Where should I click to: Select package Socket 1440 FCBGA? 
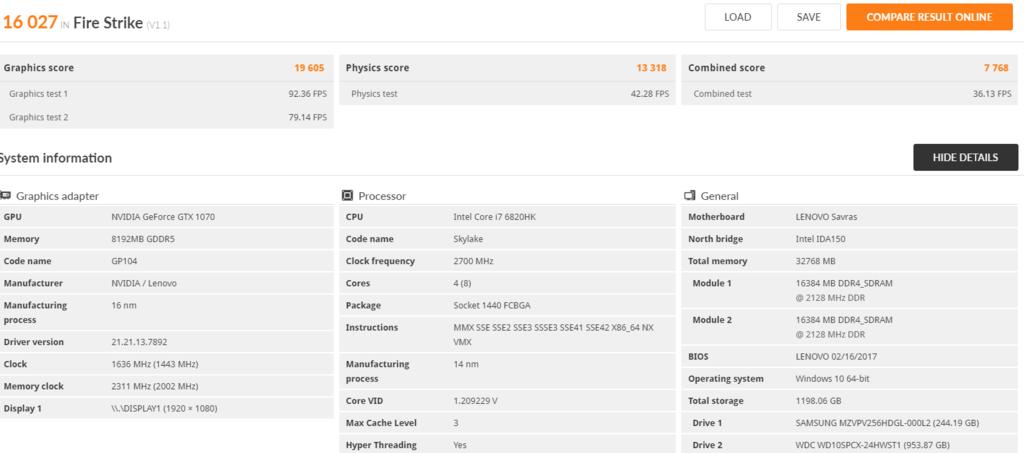point(490,305)
